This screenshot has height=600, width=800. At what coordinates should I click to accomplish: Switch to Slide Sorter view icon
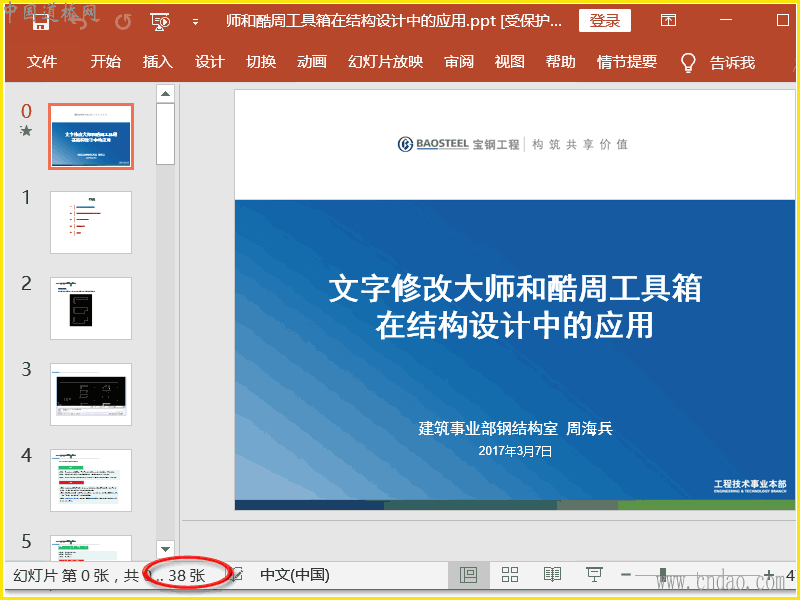tap(510, 574)
